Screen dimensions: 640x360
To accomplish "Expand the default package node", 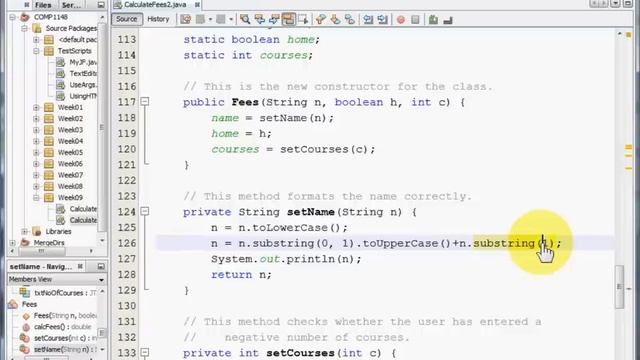I will [36, 40].
